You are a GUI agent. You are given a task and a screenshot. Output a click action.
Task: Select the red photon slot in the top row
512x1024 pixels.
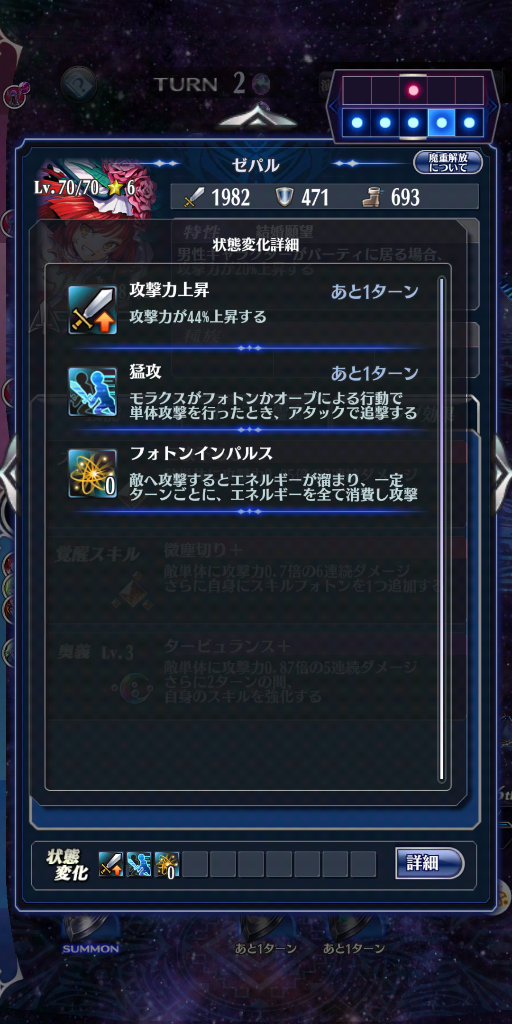pos(413,90)
